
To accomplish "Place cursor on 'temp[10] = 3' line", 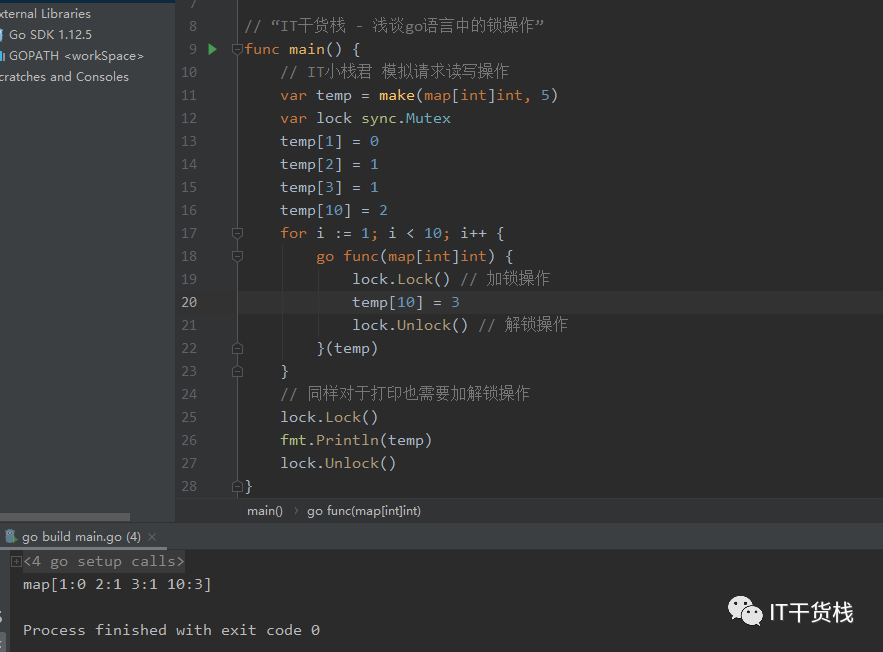I will click(405, 302).
